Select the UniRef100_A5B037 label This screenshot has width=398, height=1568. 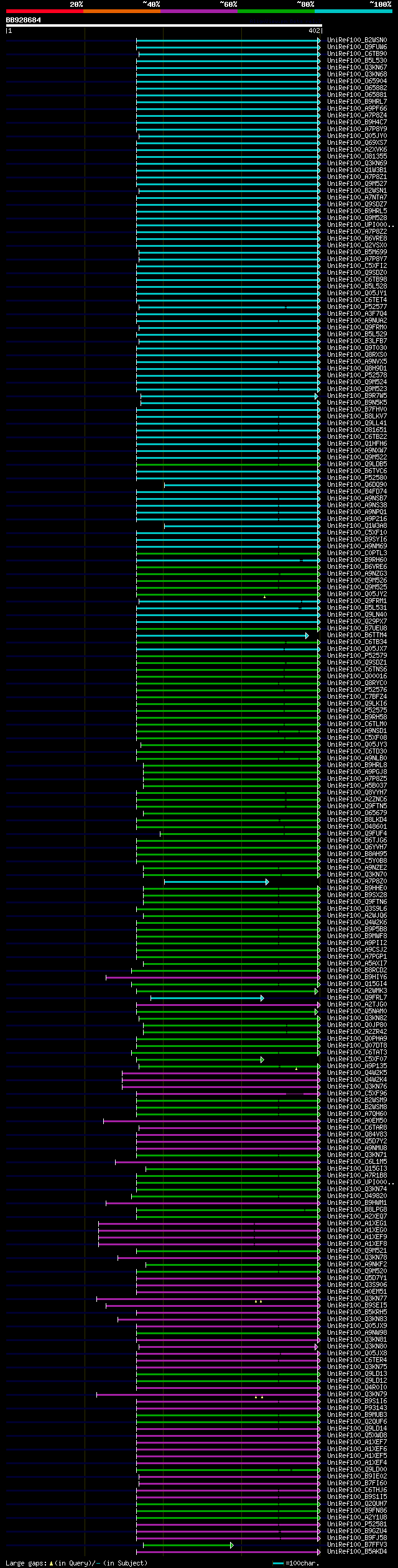pyautogui.click(x=357, y=786)
